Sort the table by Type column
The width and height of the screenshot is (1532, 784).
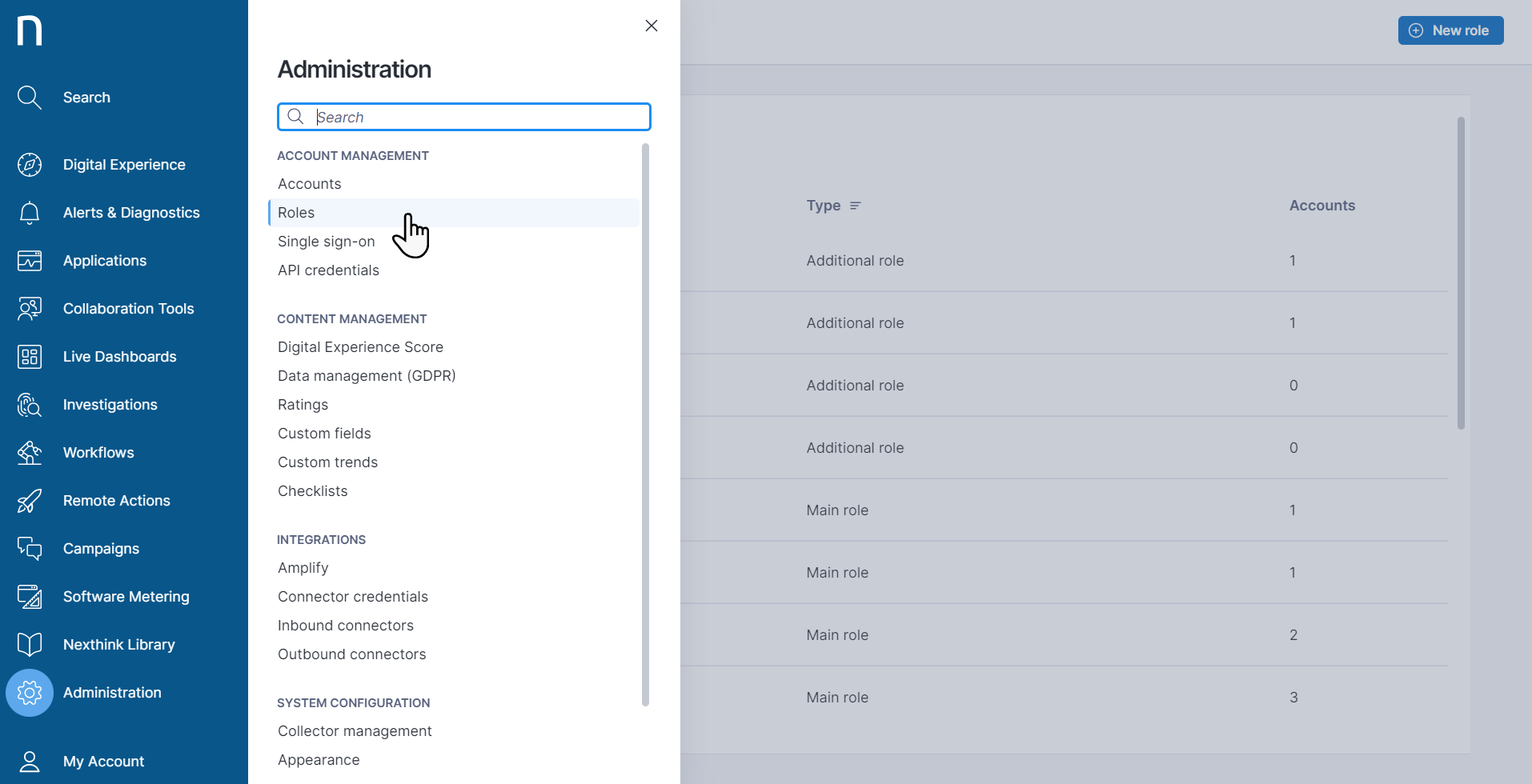tap(856, 206)
